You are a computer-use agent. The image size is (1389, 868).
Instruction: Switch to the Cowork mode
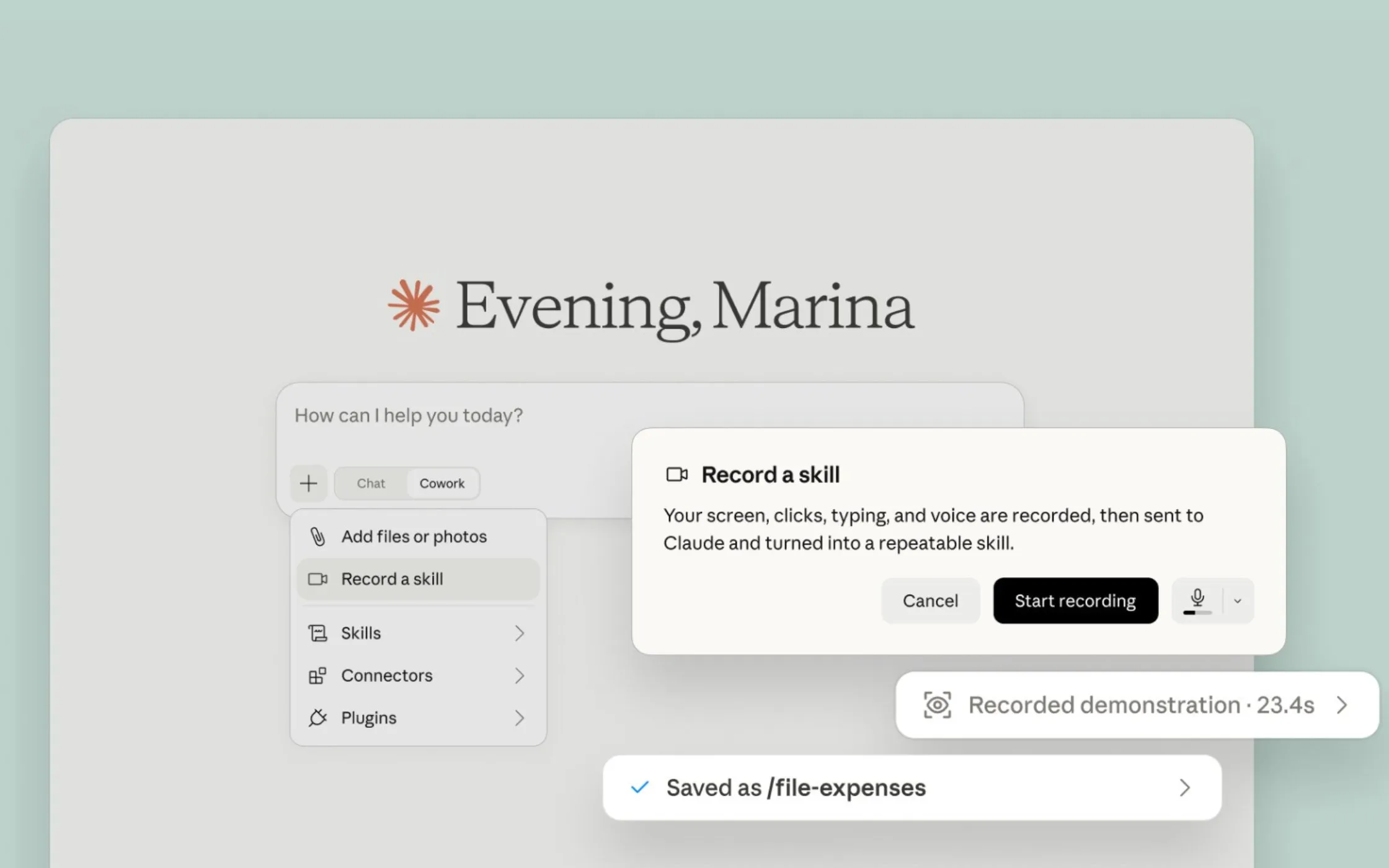(442, 483)
